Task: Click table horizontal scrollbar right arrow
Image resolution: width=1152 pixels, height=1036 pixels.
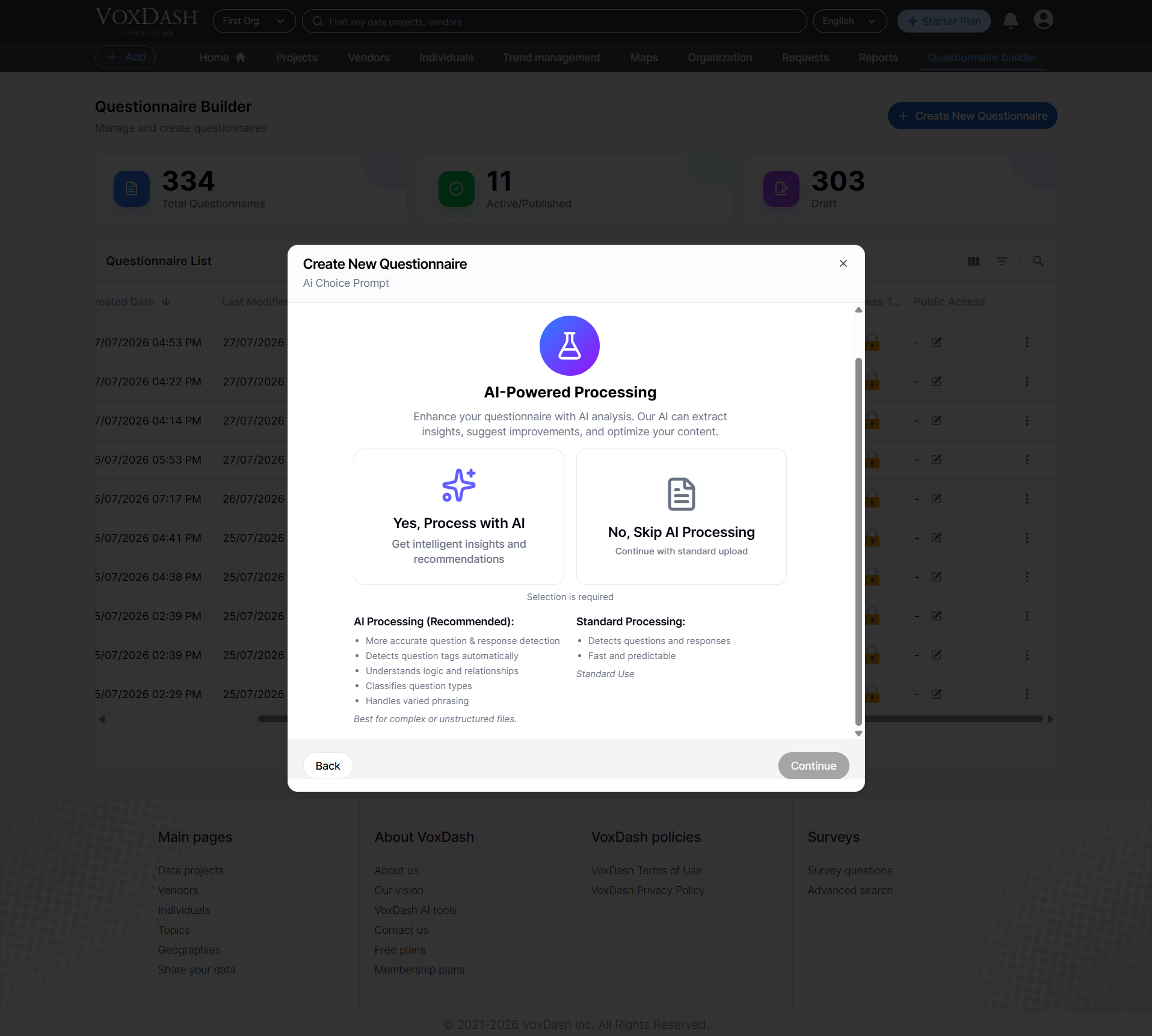Action: tap(1050, 719)
